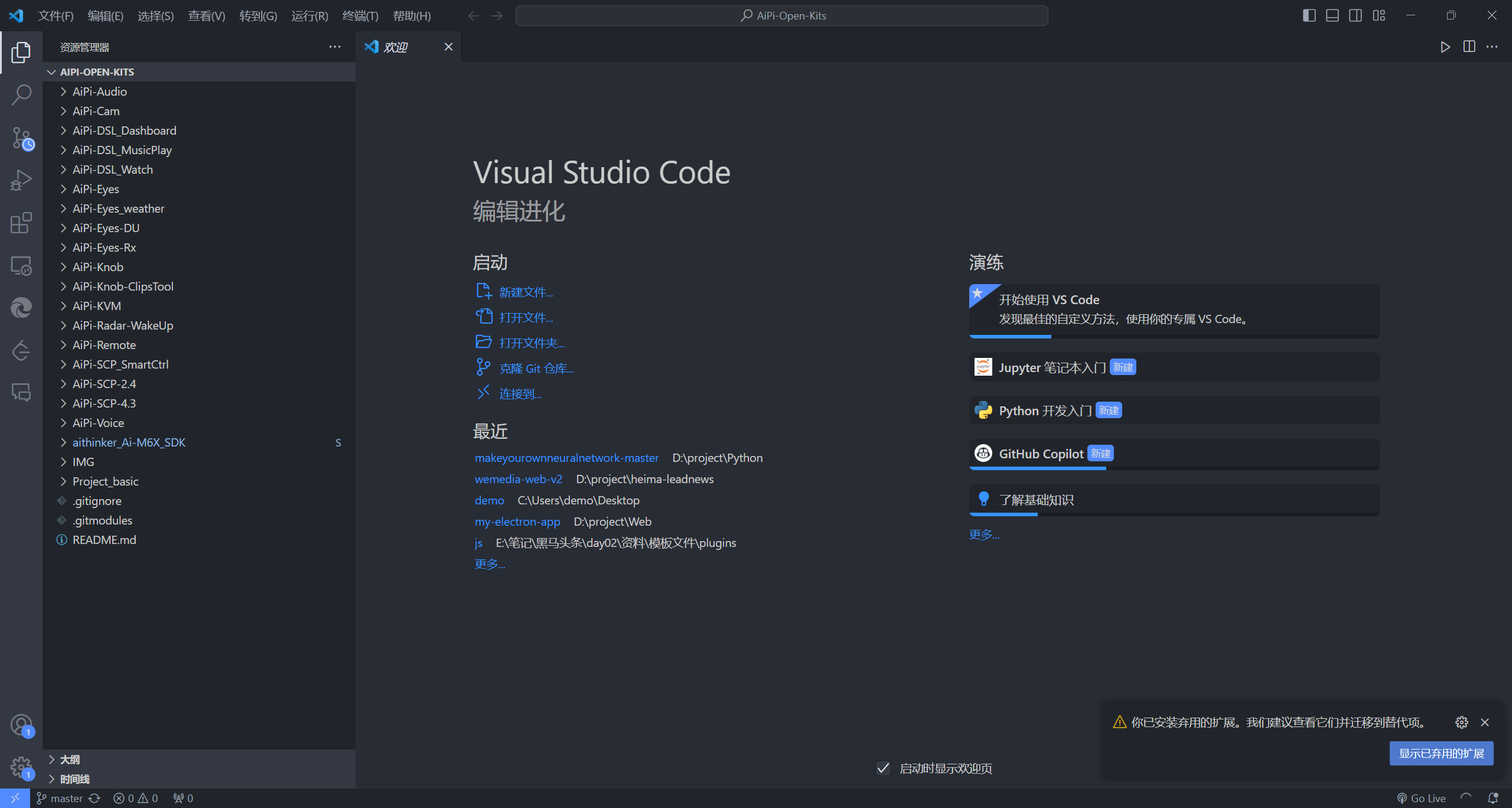Select the Welcome tab
Viewport: 1512px width, 808px height.
[408, 47]
